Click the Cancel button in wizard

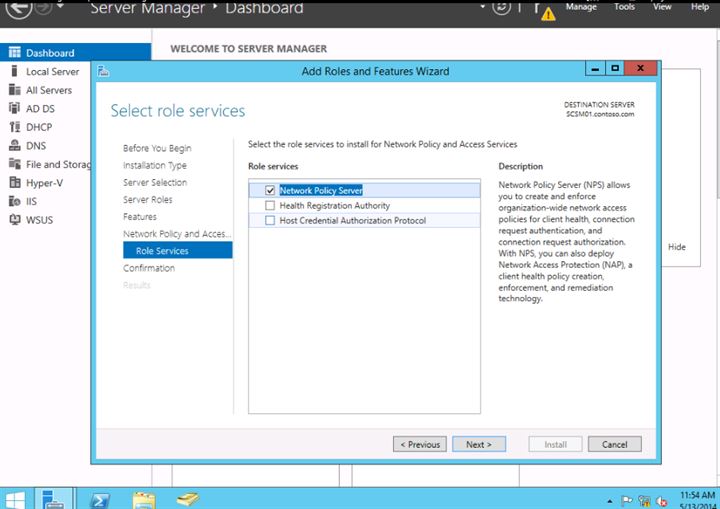tap(614, 444)
